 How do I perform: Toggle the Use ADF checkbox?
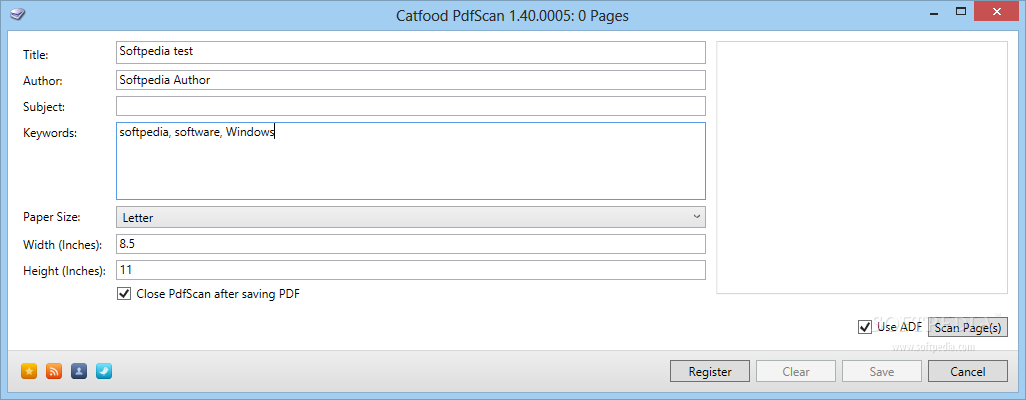tap(865, 327)
